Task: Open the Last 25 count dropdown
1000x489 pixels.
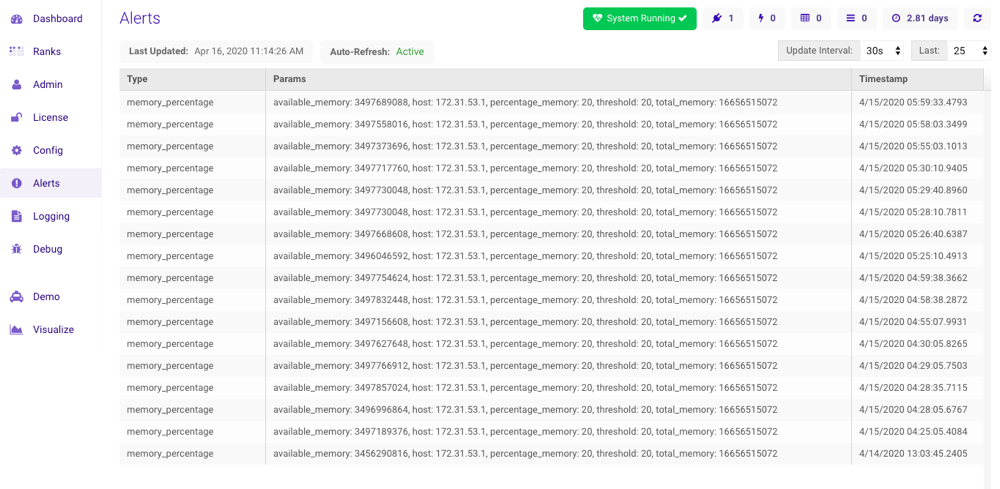Action: 969,51
